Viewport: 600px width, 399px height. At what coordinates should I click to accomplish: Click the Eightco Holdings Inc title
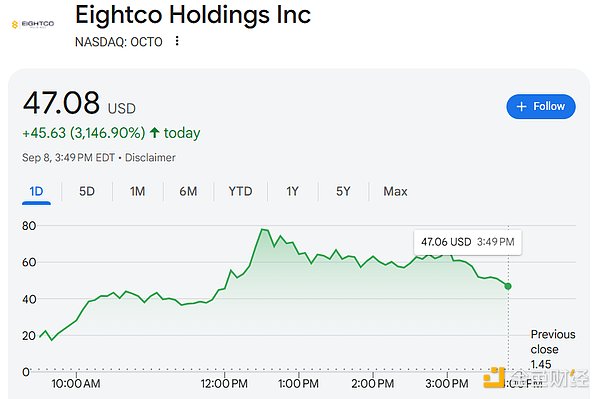(193, 15)
